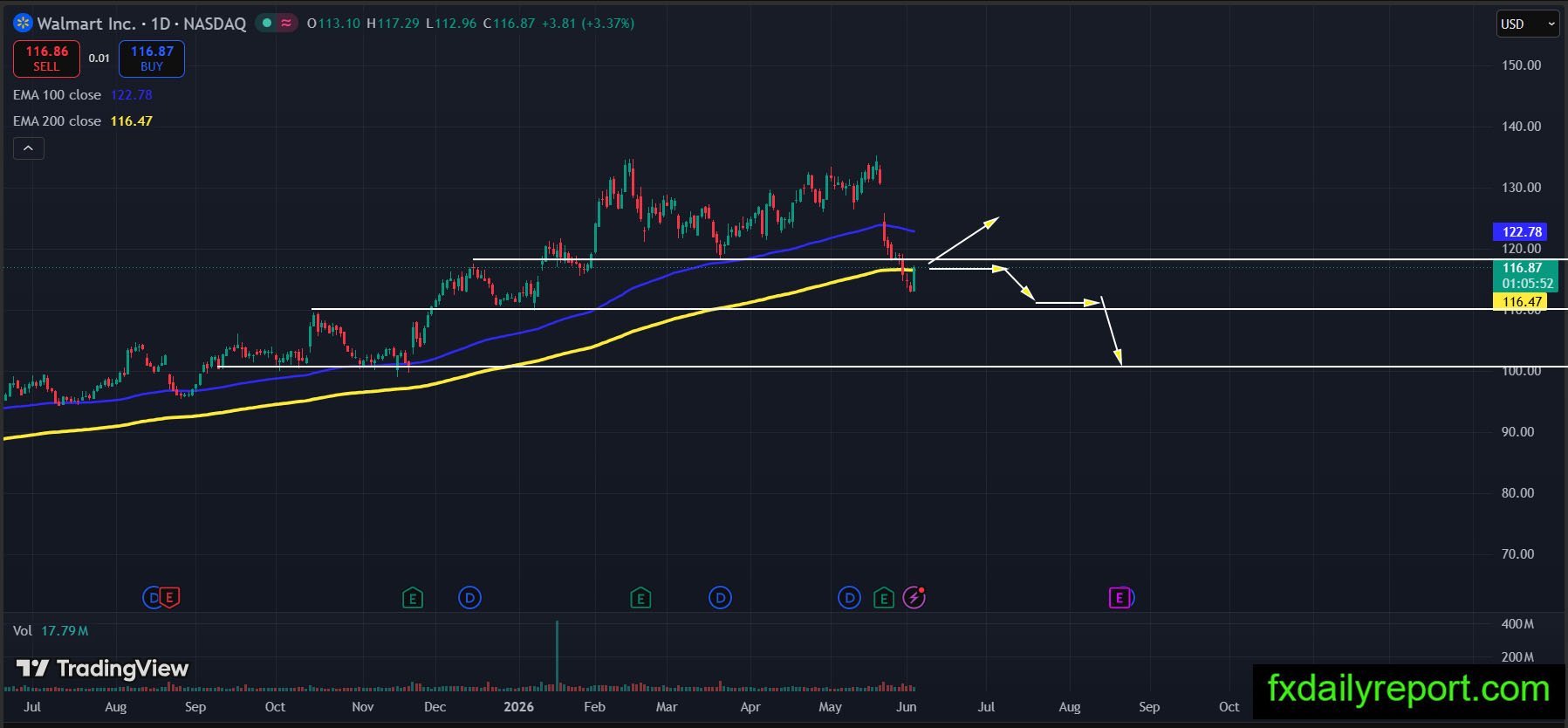Click the BUY button at 116.87

tap(152, 58)
